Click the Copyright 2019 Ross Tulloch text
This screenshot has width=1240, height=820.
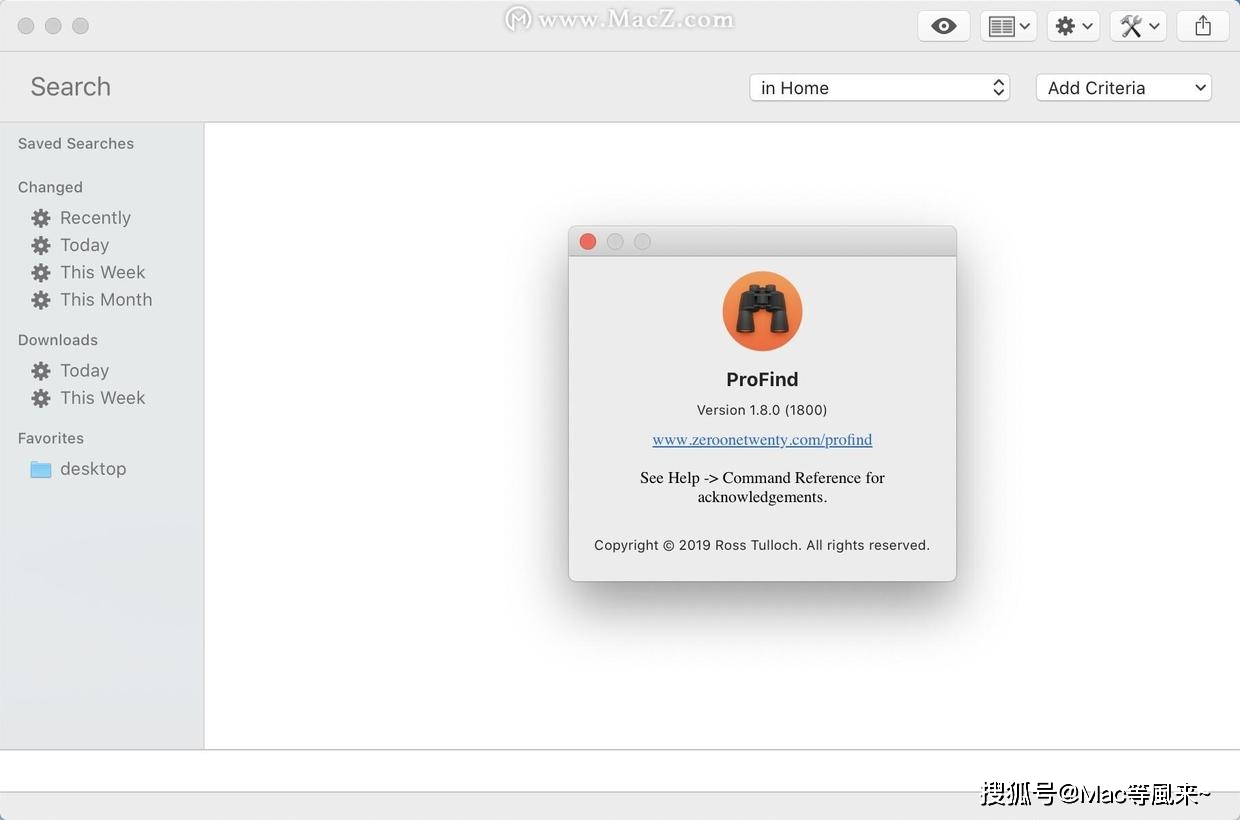[x=762, y=545]
